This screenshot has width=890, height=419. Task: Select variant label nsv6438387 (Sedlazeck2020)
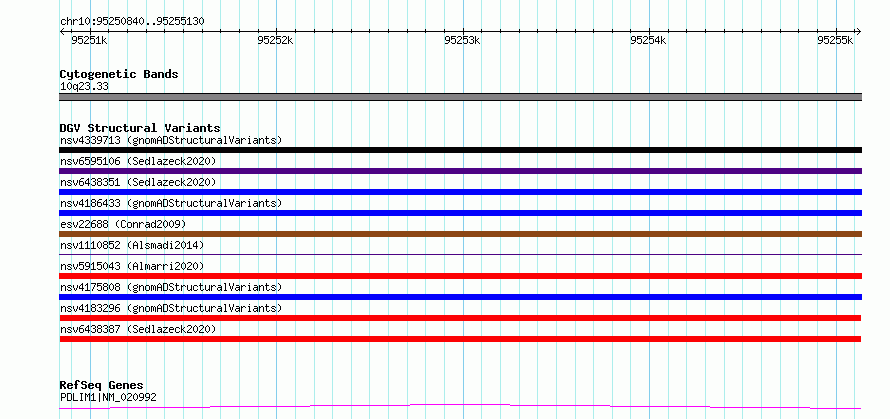point(138,329)
